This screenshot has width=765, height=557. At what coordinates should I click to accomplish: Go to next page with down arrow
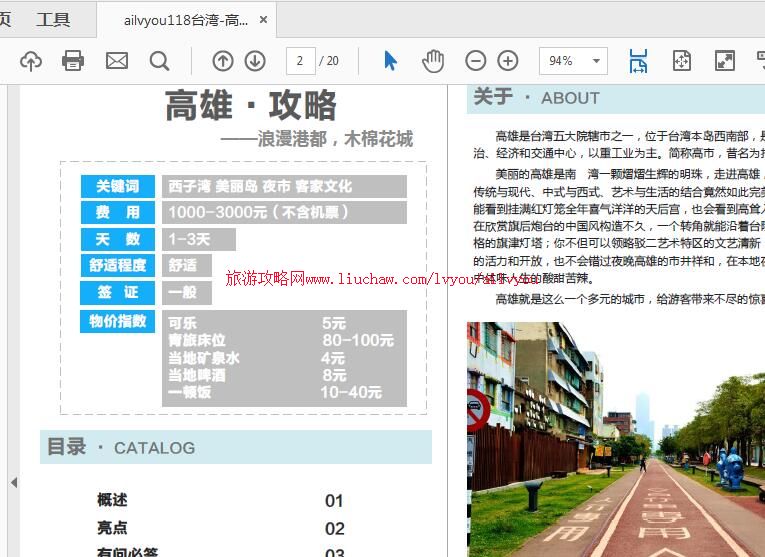[x=255, y=61]
